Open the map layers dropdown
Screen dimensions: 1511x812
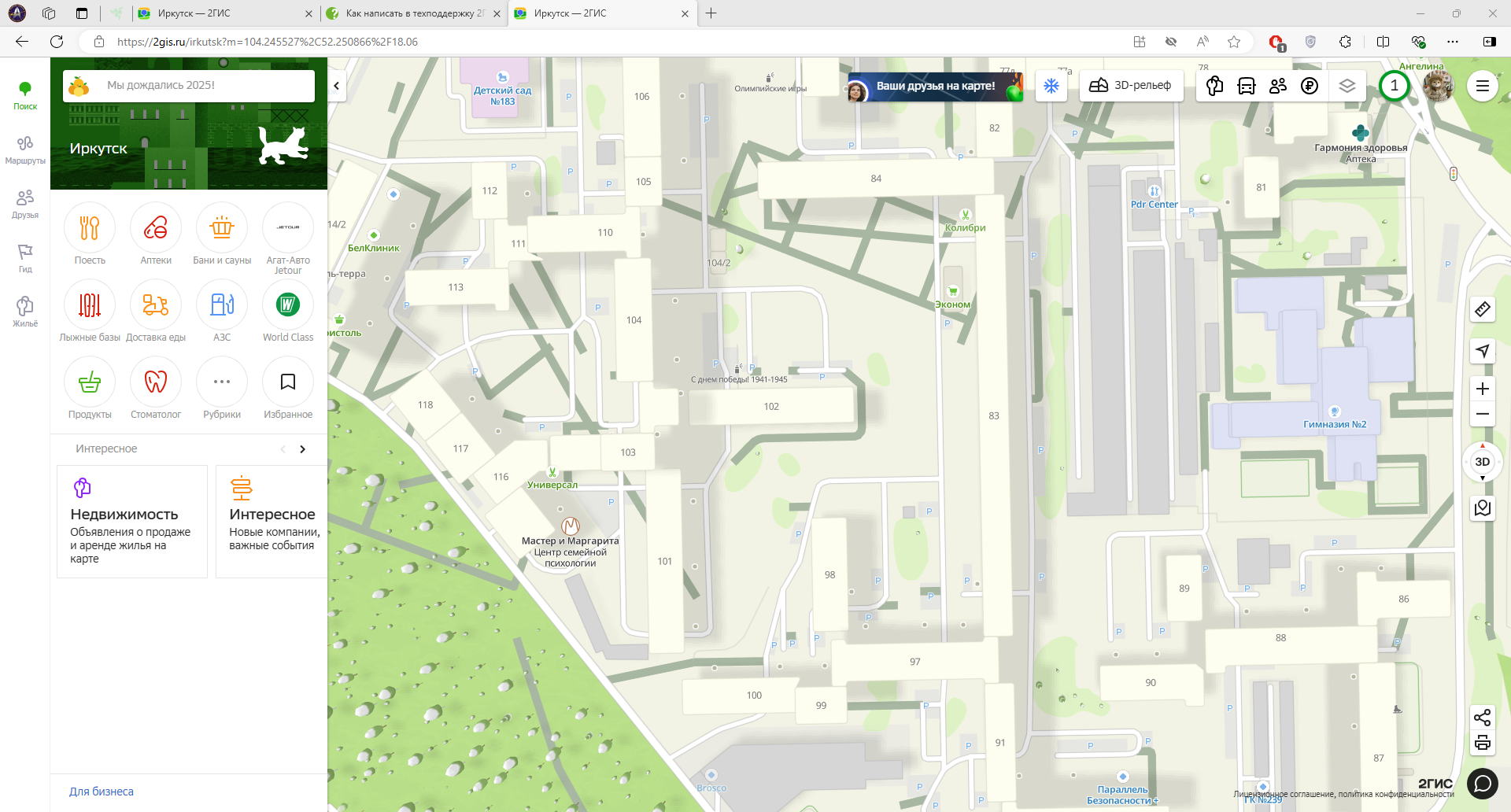pyautogui.click(x=1347, y=86)
